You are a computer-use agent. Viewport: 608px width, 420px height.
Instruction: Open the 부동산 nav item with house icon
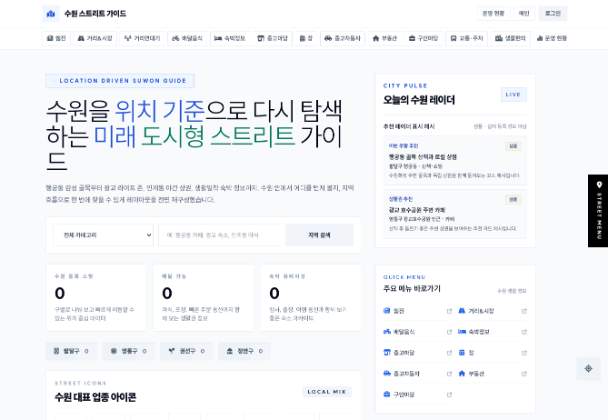point(385,38)
